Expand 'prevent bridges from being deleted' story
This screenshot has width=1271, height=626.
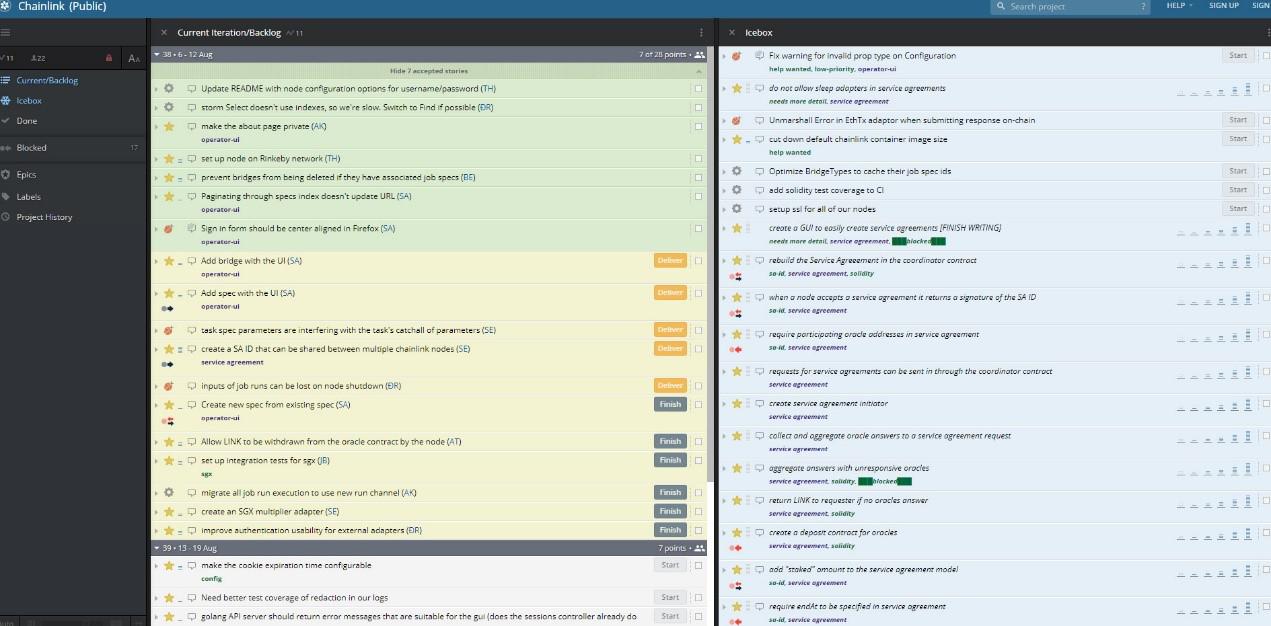click(156, 177)
